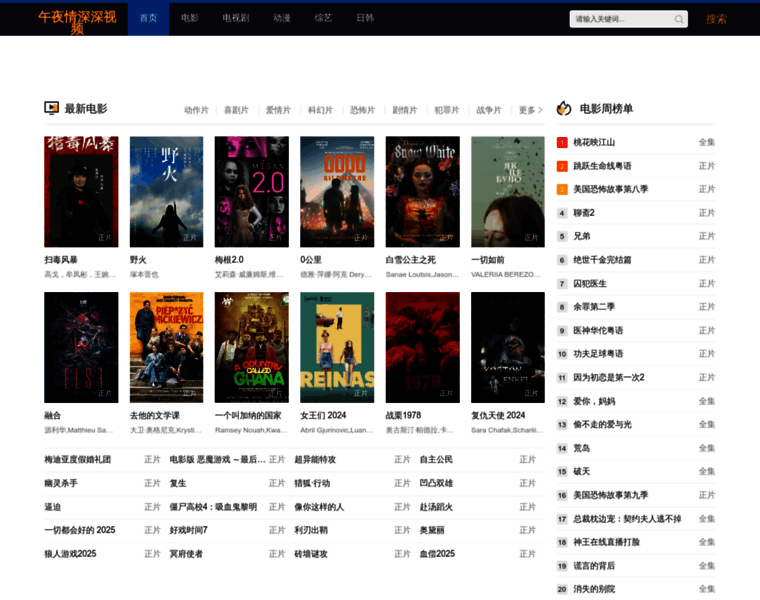Click rank 1 badge for 桃花映江山

pyautogui.click(x=562, y=142)
